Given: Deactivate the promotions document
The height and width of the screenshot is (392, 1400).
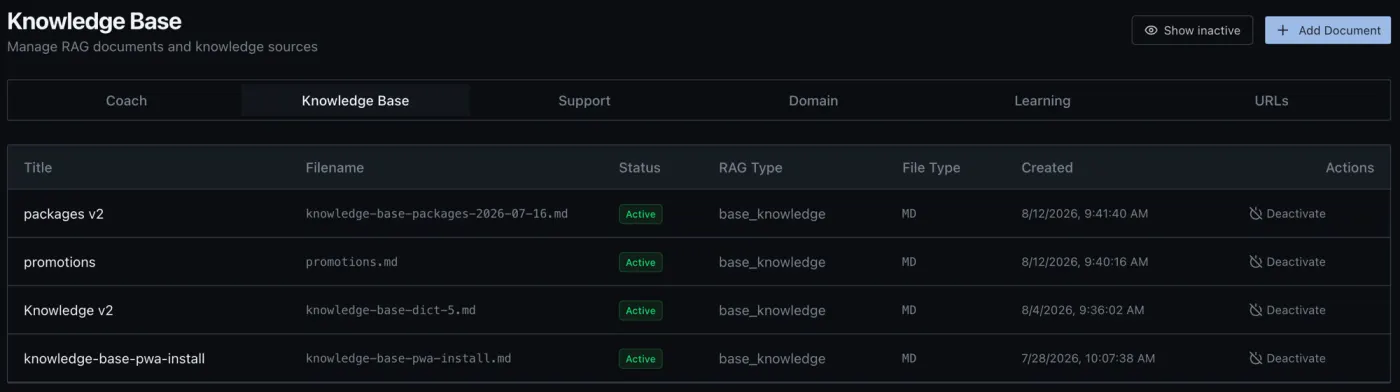Looking at the screenshot, I should point(1287,262).
